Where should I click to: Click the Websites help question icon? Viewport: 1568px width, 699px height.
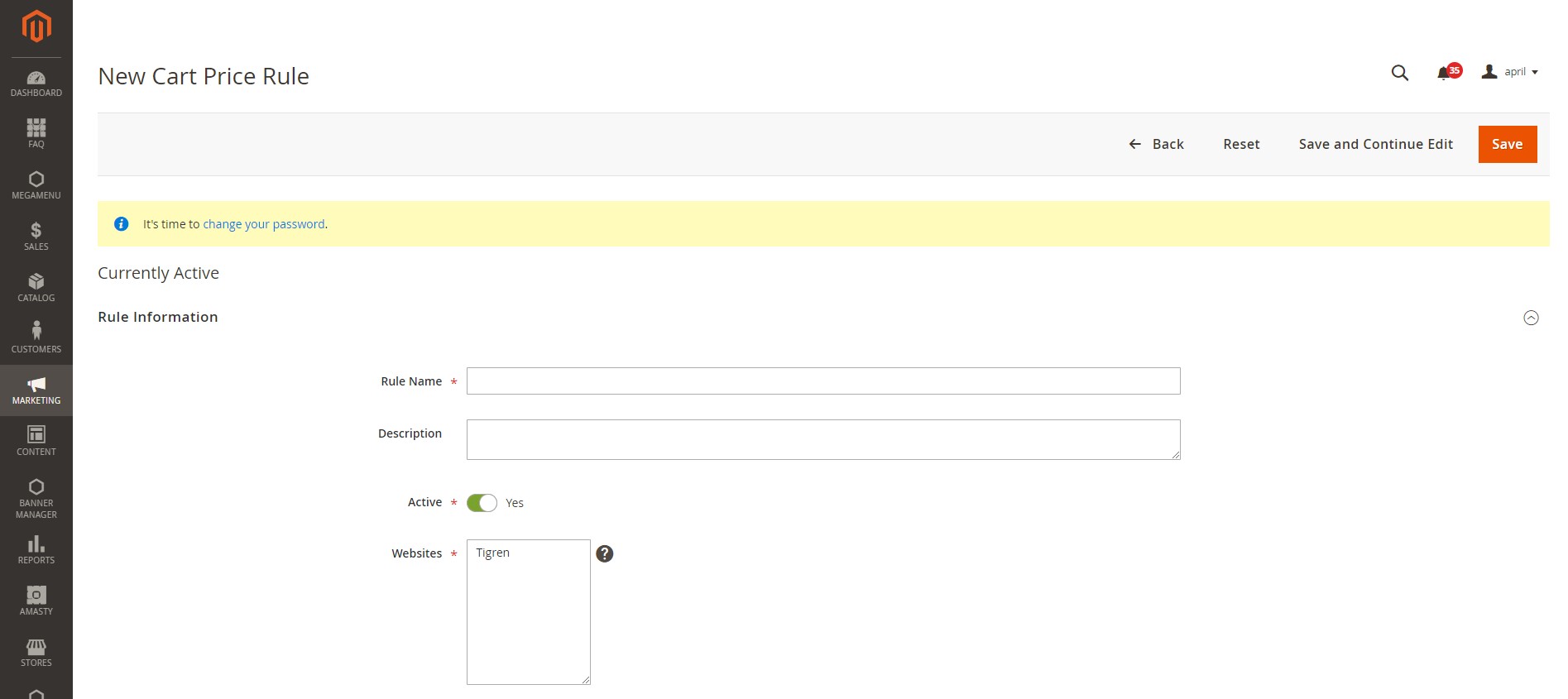point(605,554)
